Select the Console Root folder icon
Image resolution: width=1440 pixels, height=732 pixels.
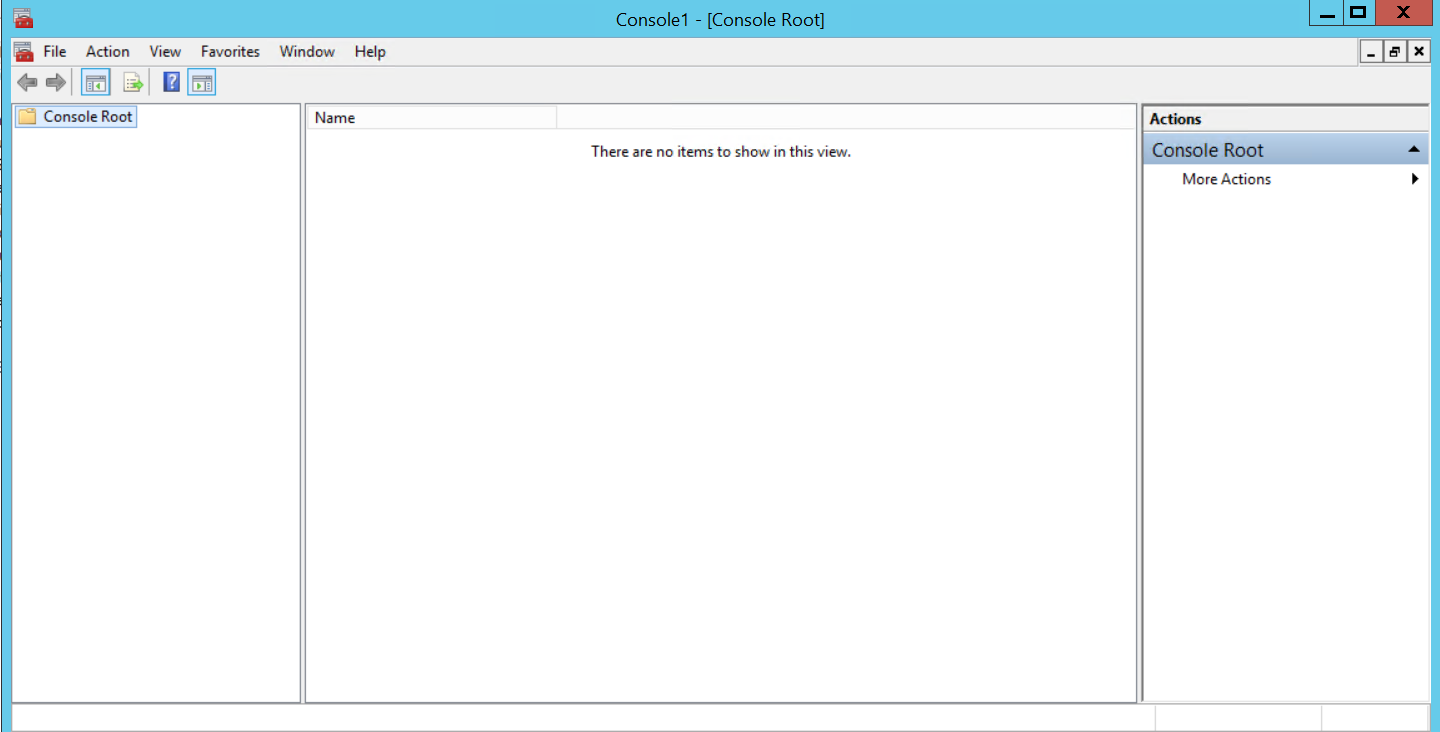coord(27,116)
